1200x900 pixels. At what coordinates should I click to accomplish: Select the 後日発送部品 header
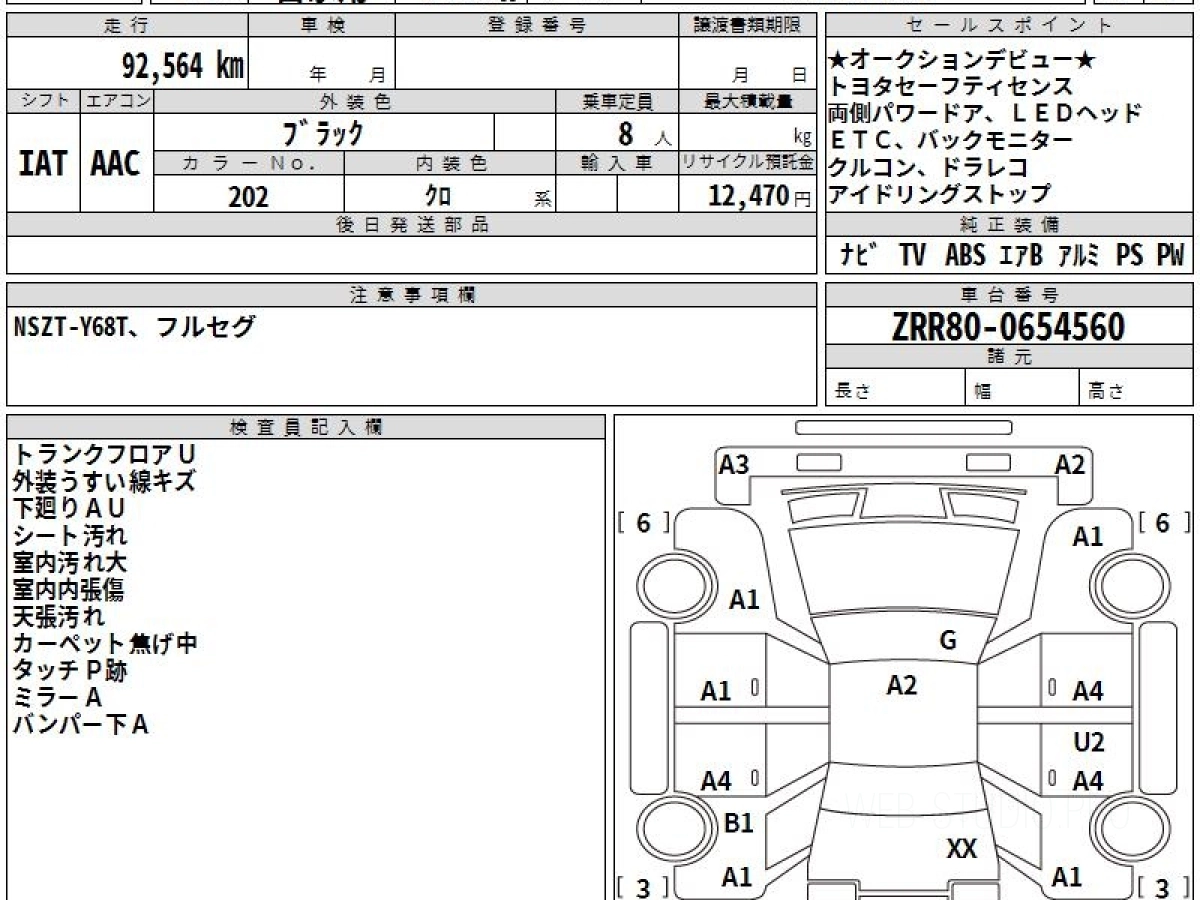[x=412, y=225]
